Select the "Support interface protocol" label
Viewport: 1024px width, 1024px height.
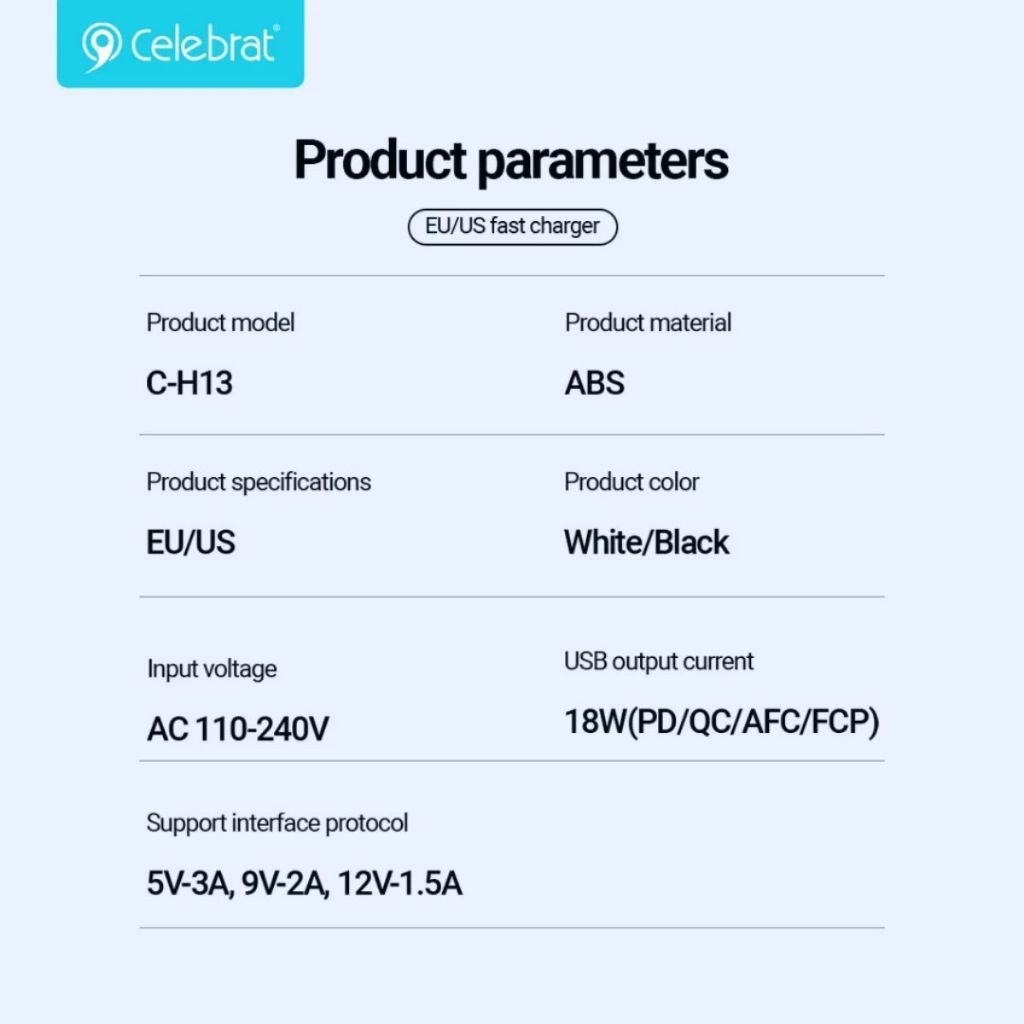[277, 823]
